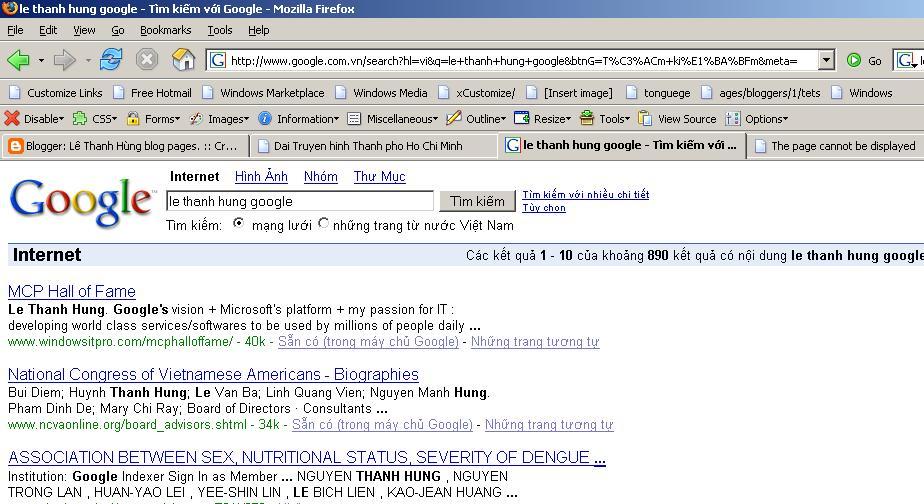Switch to Dai Truyen hinh Thanh pho tab
924x504 pixels.
point(374,146)
